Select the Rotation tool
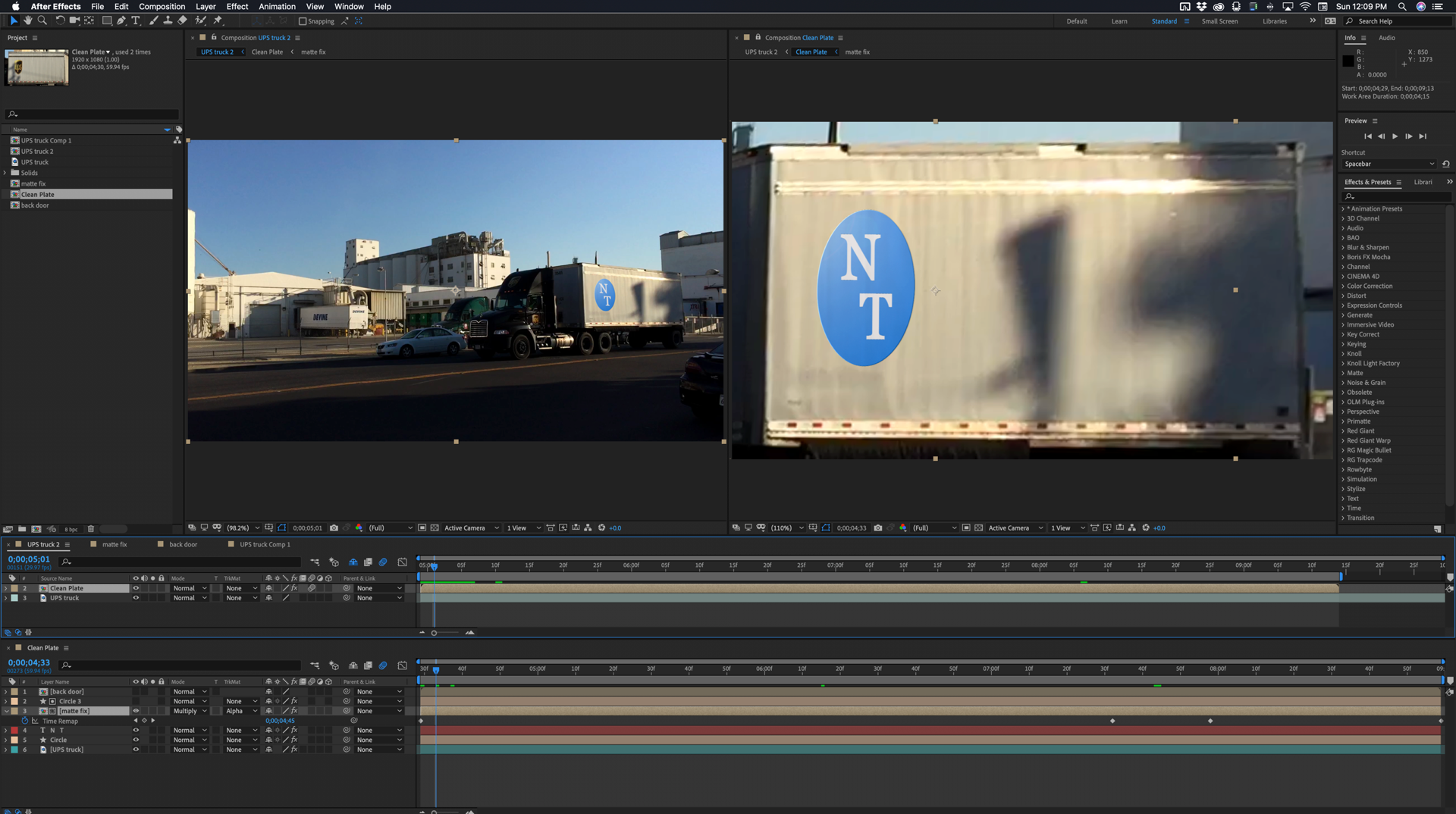This screenshot has width=1456, height=814. coord(60,20)
